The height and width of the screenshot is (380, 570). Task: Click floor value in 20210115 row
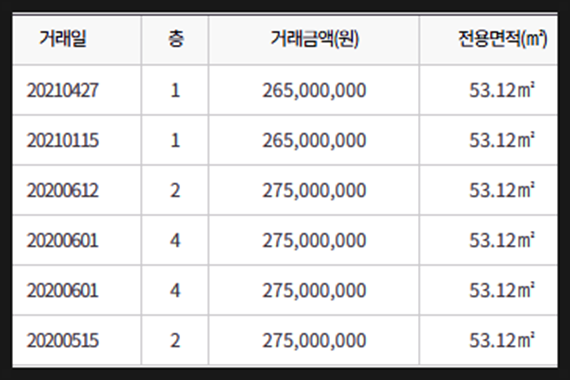click(x=175, y=140)
